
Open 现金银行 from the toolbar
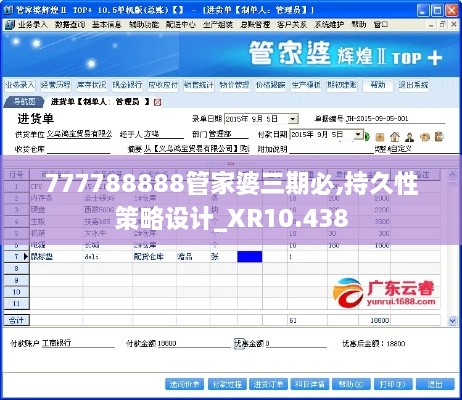[127, 85]
